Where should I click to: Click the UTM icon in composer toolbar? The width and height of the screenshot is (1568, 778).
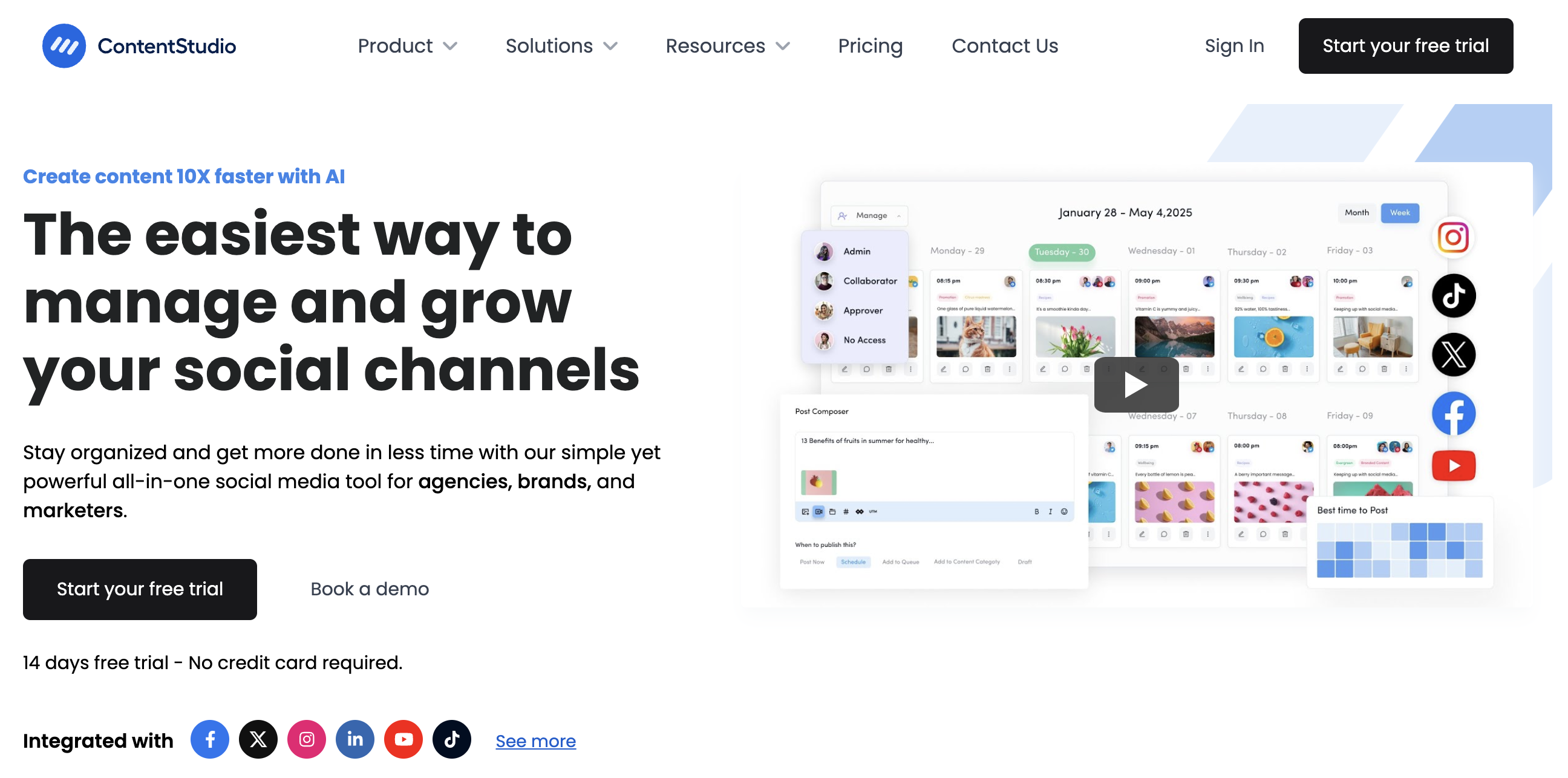click(x=873, y=512)
